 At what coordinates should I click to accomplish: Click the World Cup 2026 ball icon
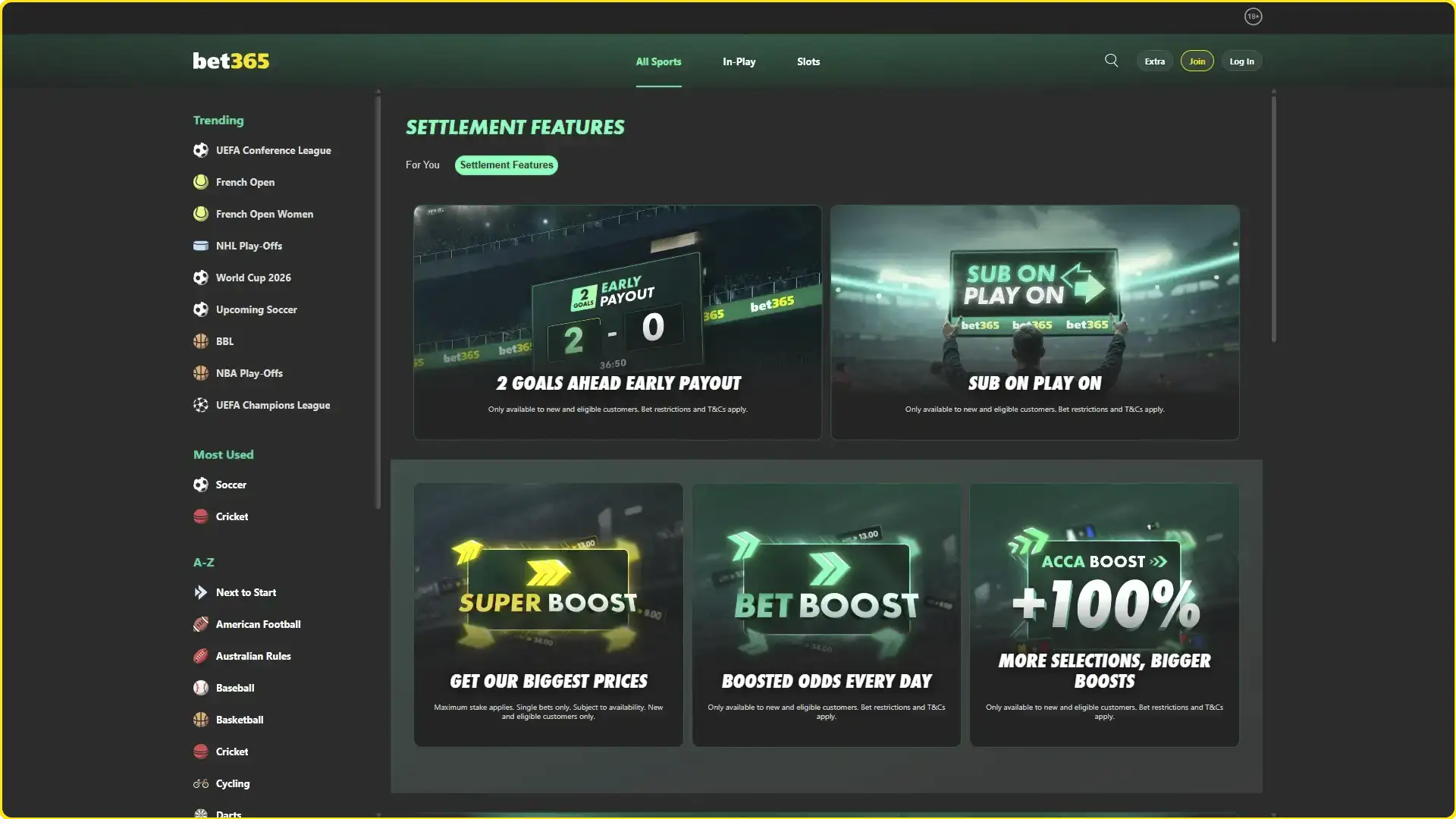(x=201, y=278)
